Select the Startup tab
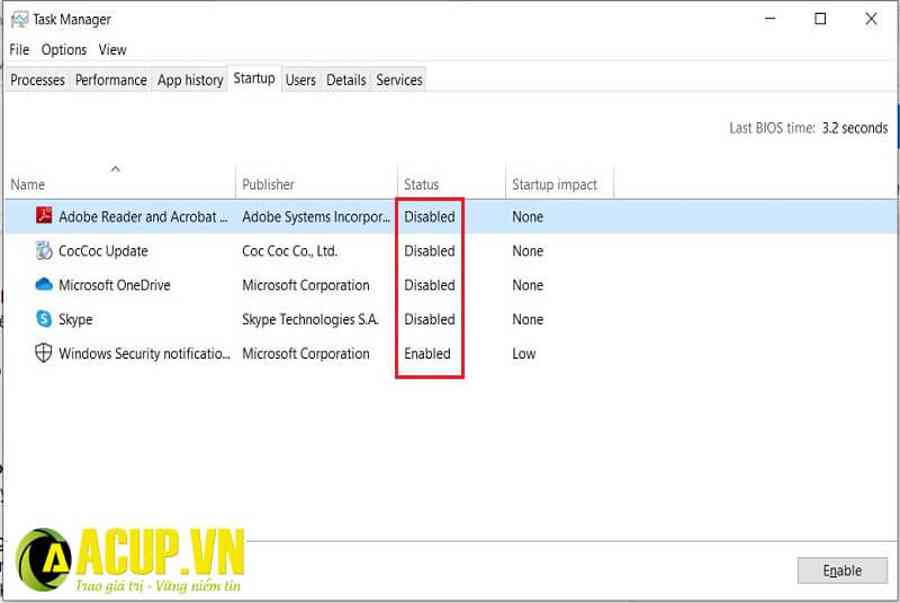Viewport: 900px width, 603px height. pos(254,79)
